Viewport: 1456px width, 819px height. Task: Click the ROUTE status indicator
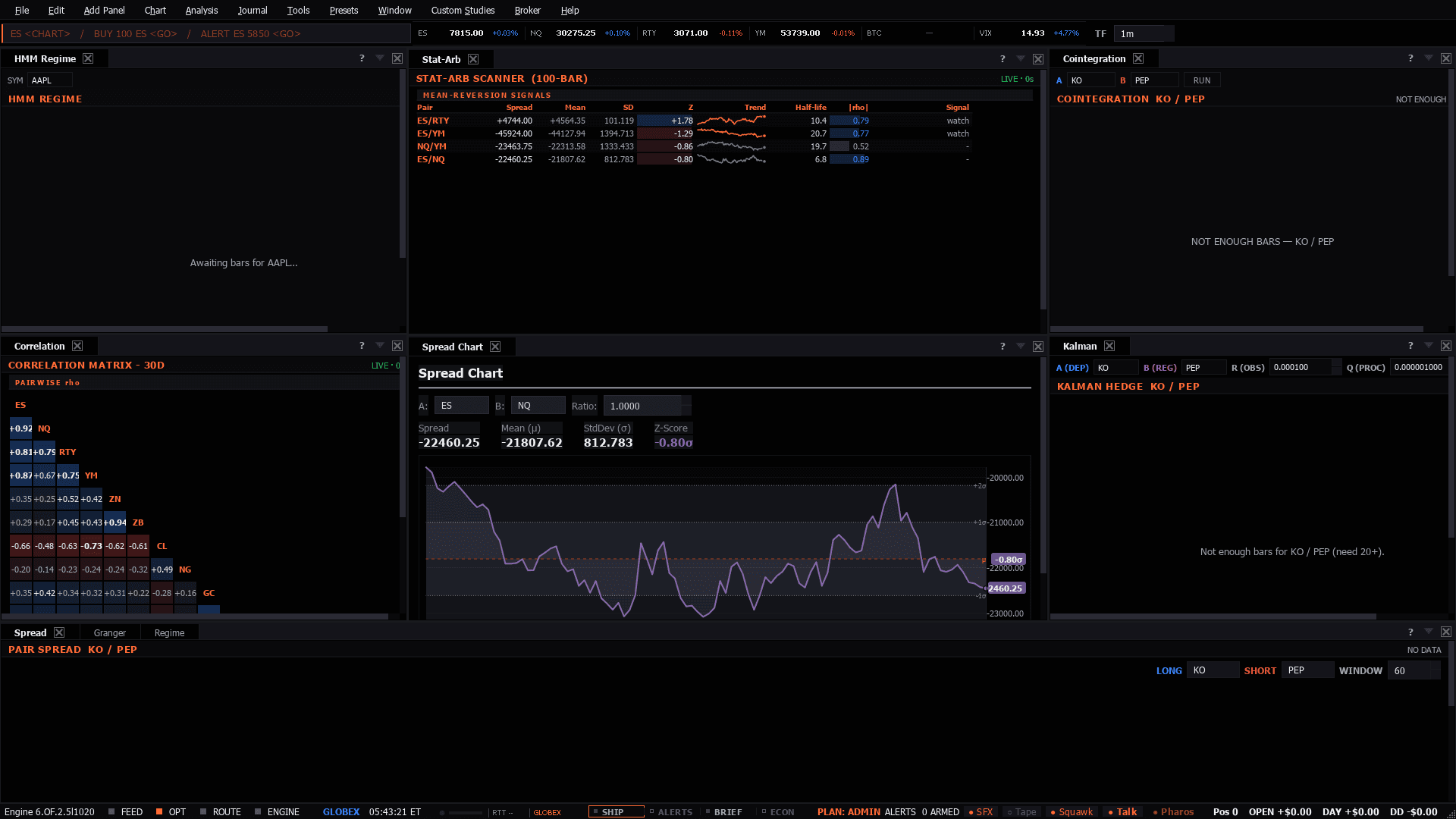[x=220, y=811]
